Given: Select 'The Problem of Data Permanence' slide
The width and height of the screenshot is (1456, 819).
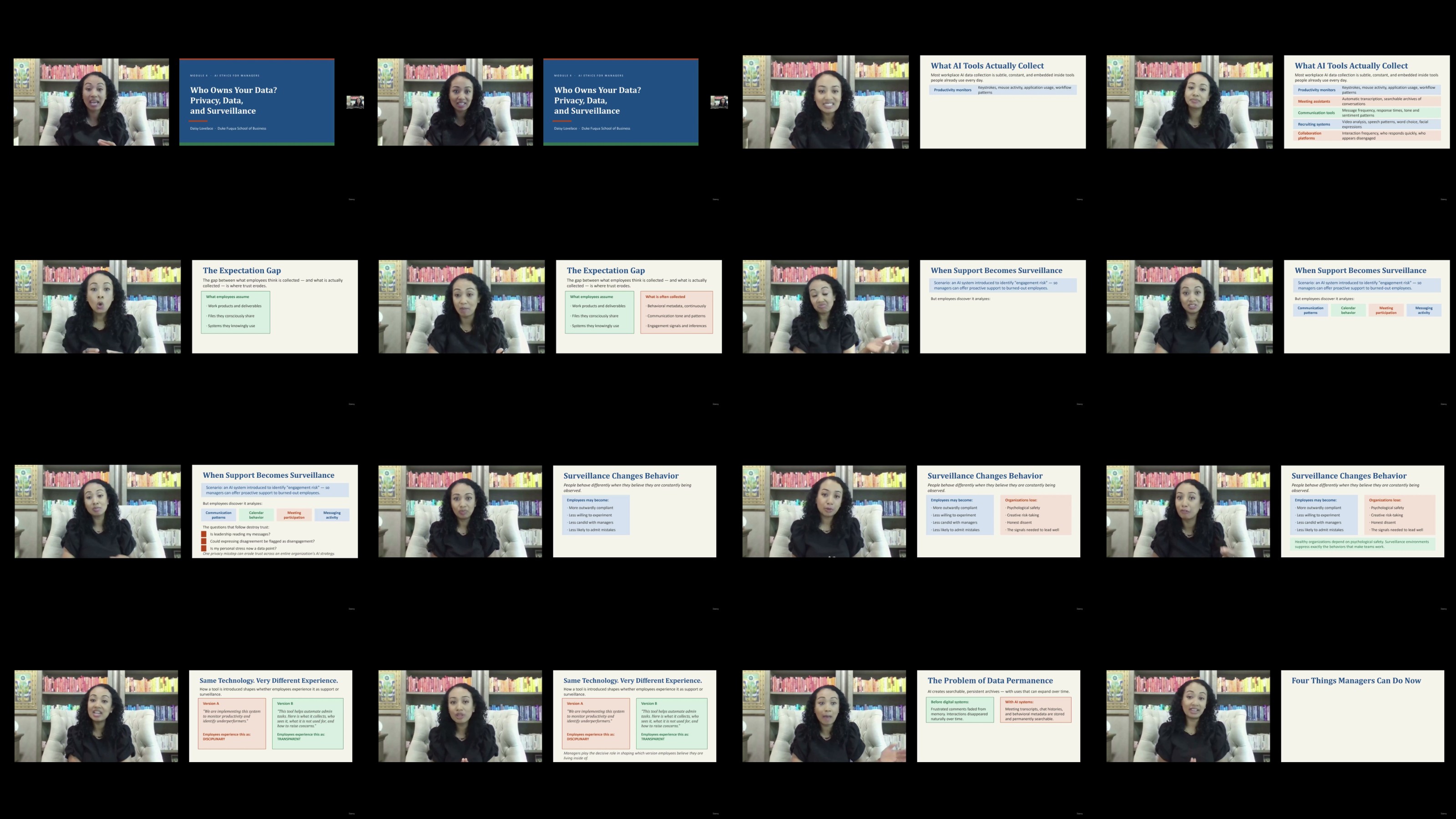Looking at the screenshot, I should click(x=998, y=716).
